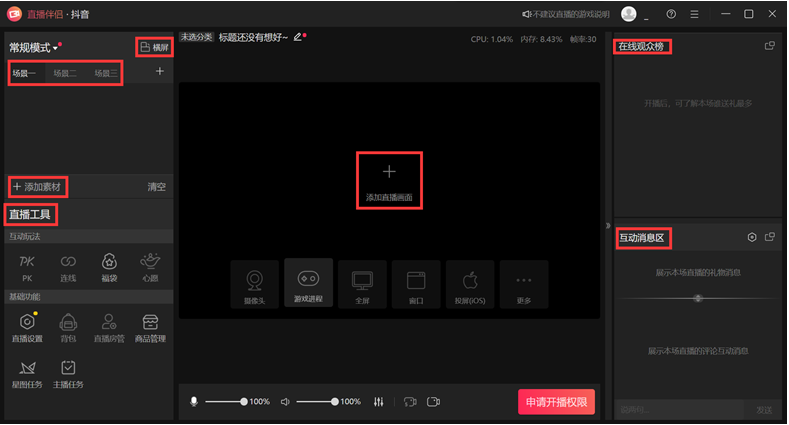Mute the speaker output icon

(285, 402)
